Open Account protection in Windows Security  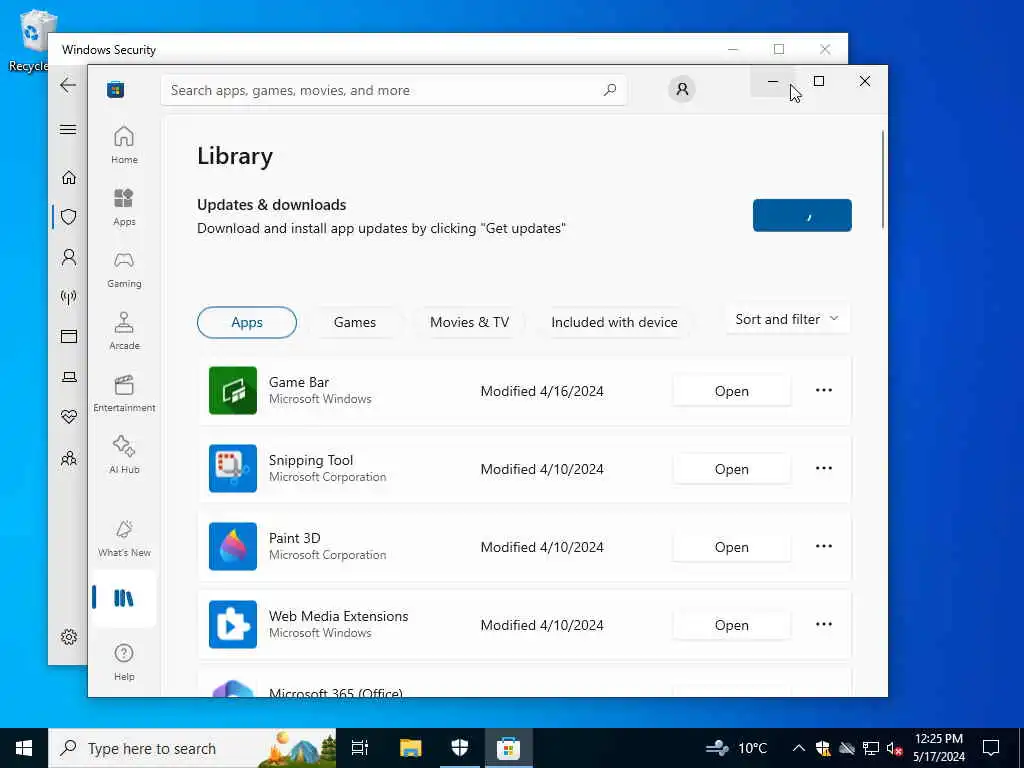69,257
